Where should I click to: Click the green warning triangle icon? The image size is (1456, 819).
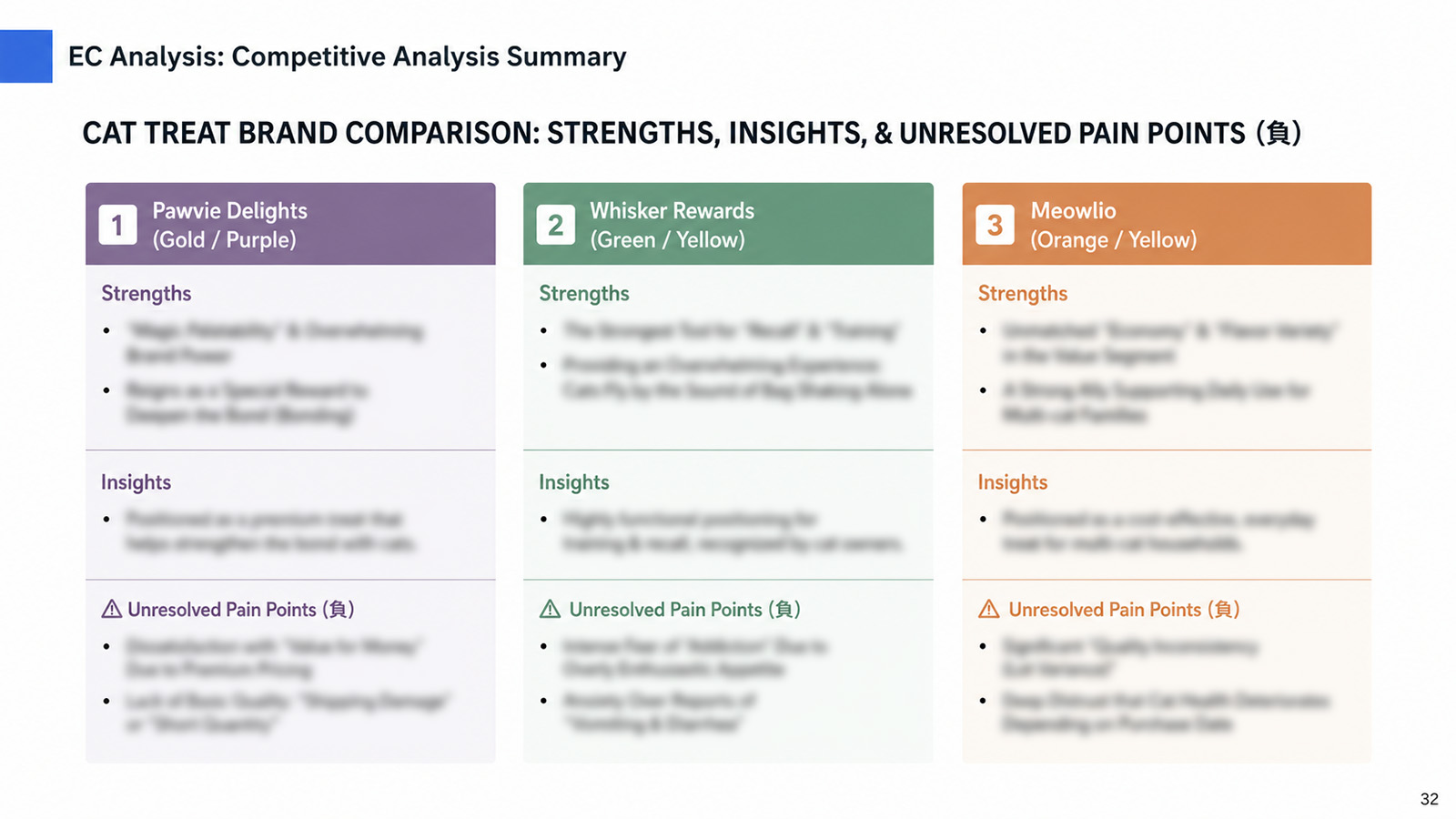point(550,609)
